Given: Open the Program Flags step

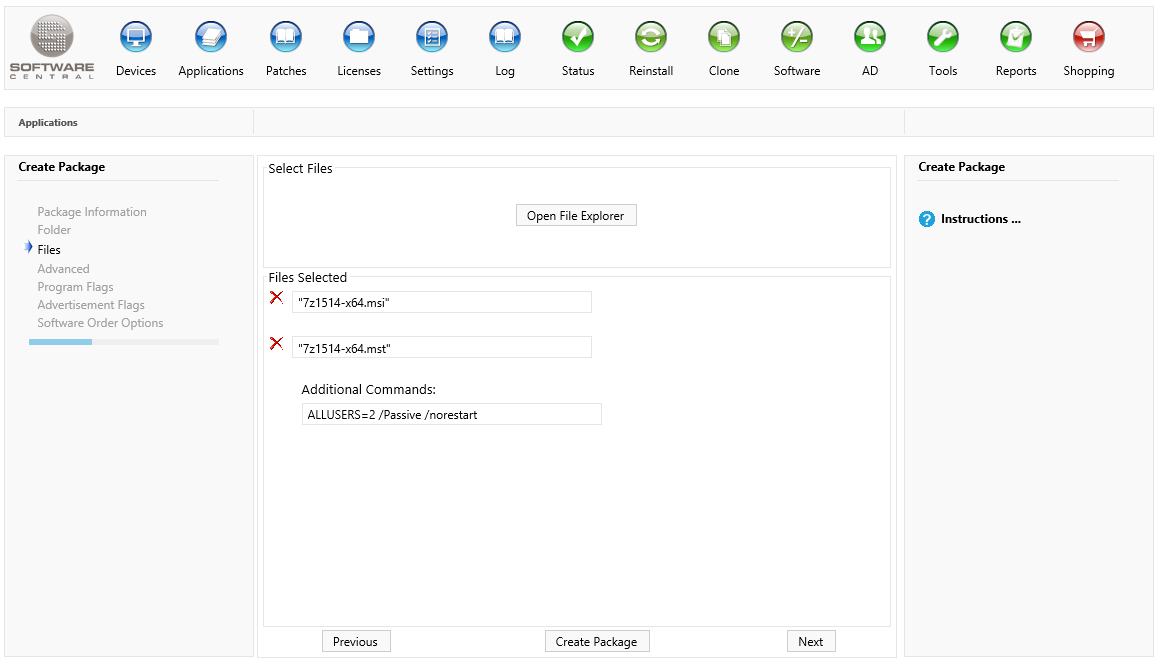Looking at the screenshot, I should (75, 287).
